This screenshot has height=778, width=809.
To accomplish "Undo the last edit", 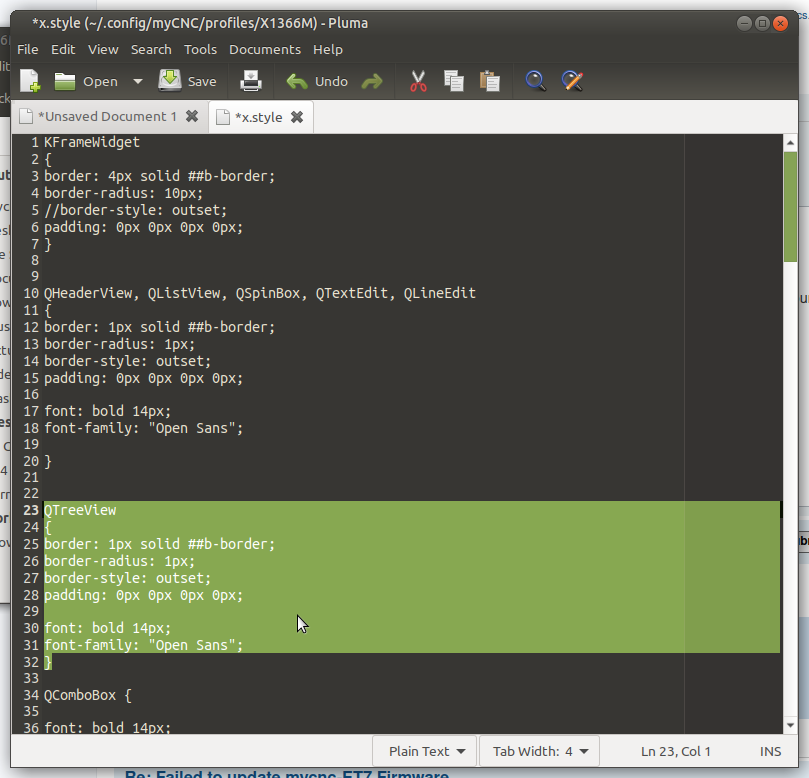I will pos(317,82).
